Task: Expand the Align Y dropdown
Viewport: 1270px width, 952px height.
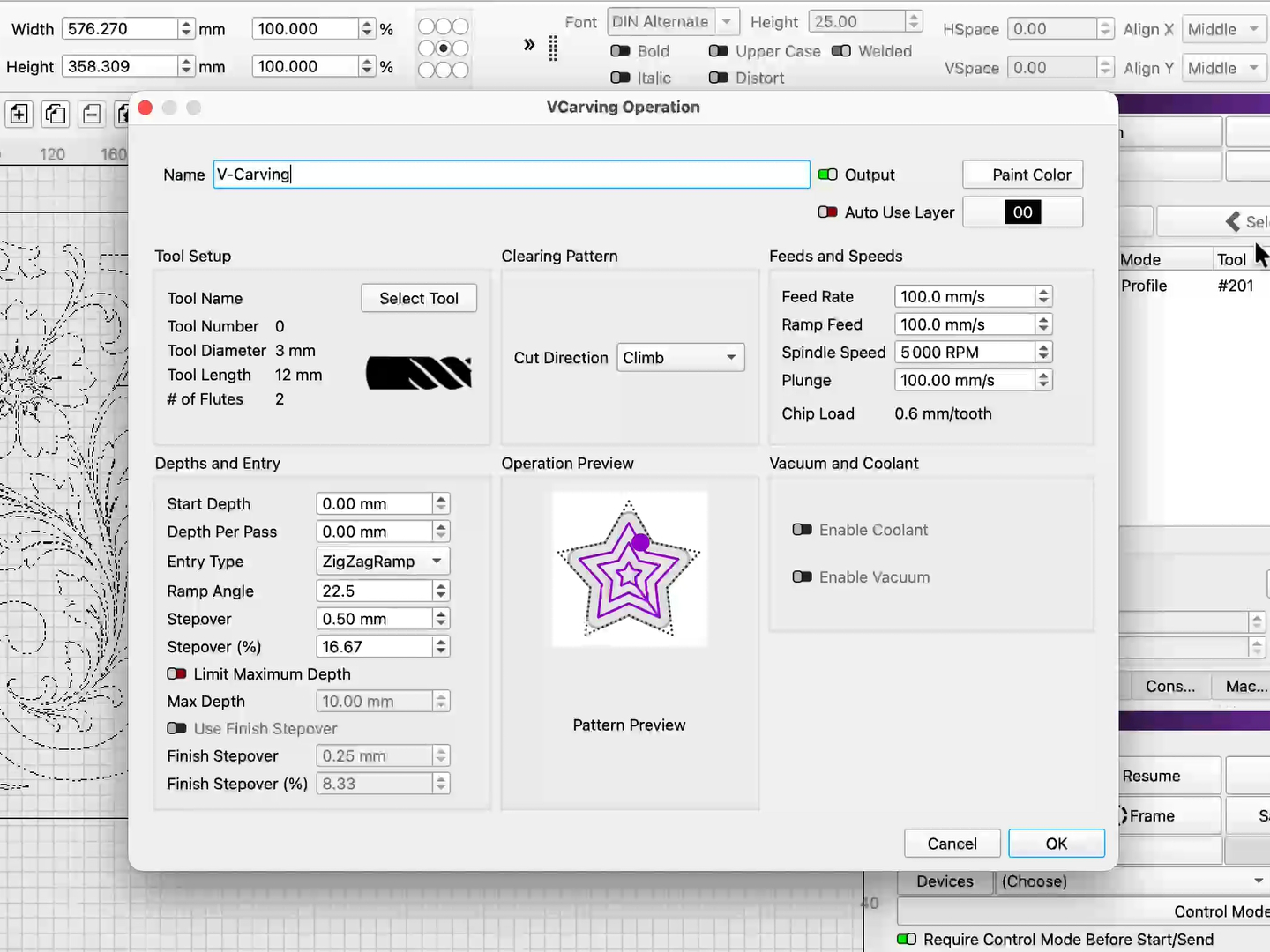Action: click(x=1224, y=68)
